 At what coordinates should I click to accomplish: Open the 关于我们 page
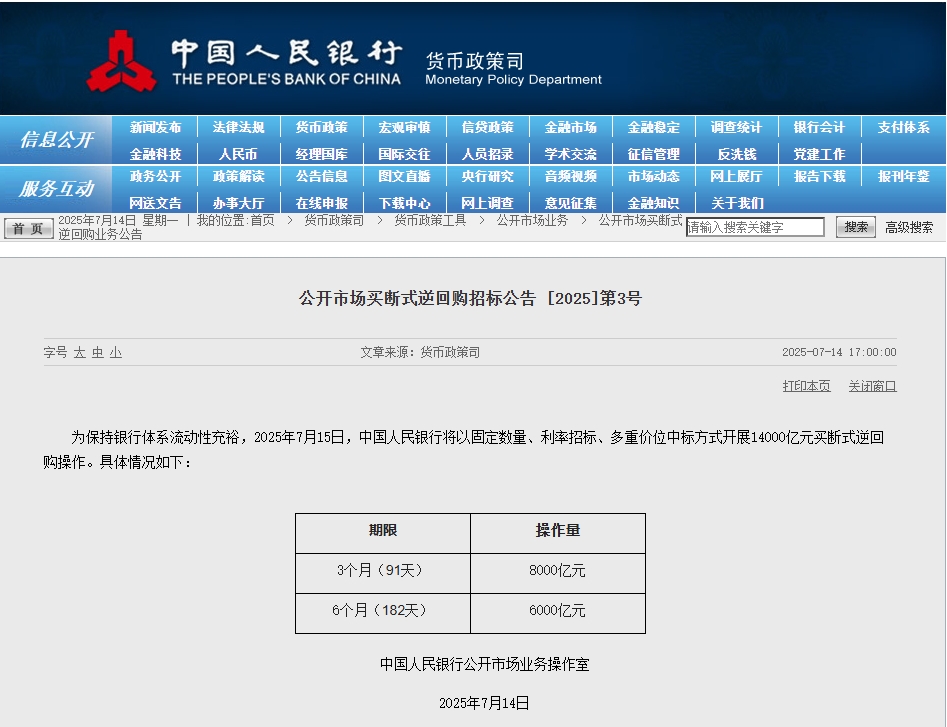point(736,203)
